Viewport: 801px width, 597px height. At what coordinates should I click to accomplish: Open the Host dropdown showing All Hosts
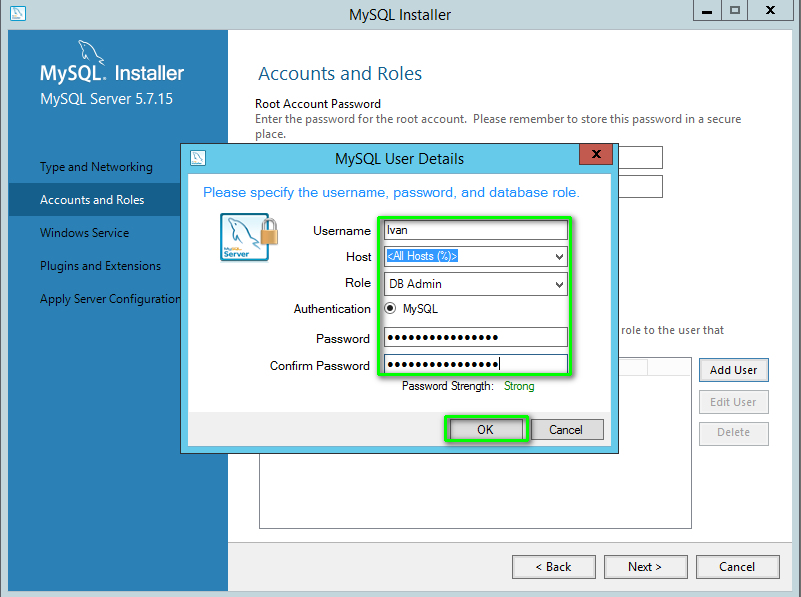(475, 257)
